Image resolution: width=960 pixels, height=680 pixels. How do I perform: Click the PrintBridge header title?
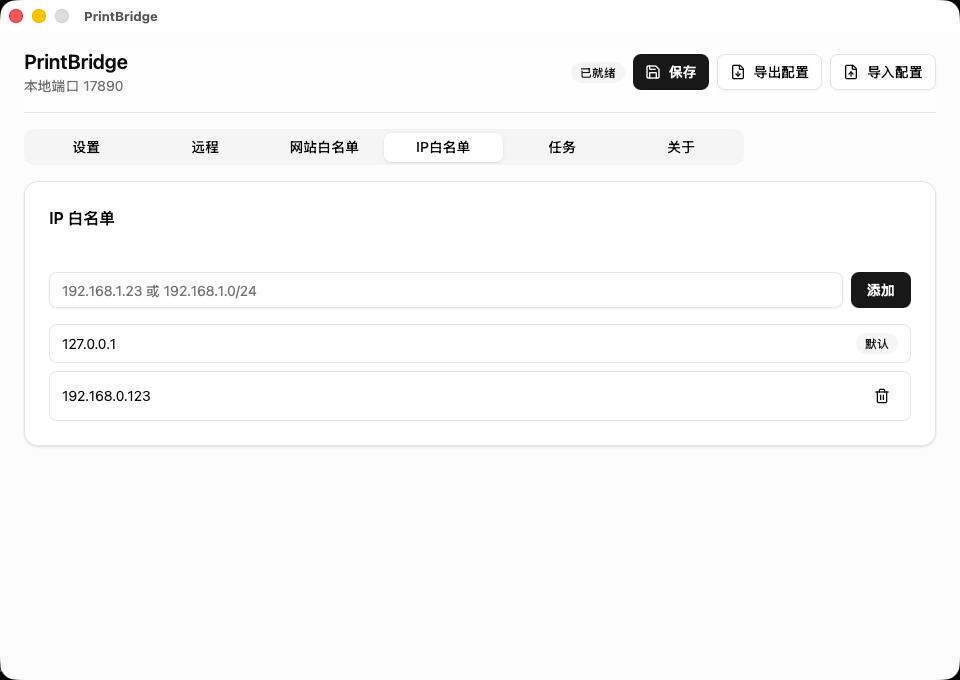pos(76,62)
